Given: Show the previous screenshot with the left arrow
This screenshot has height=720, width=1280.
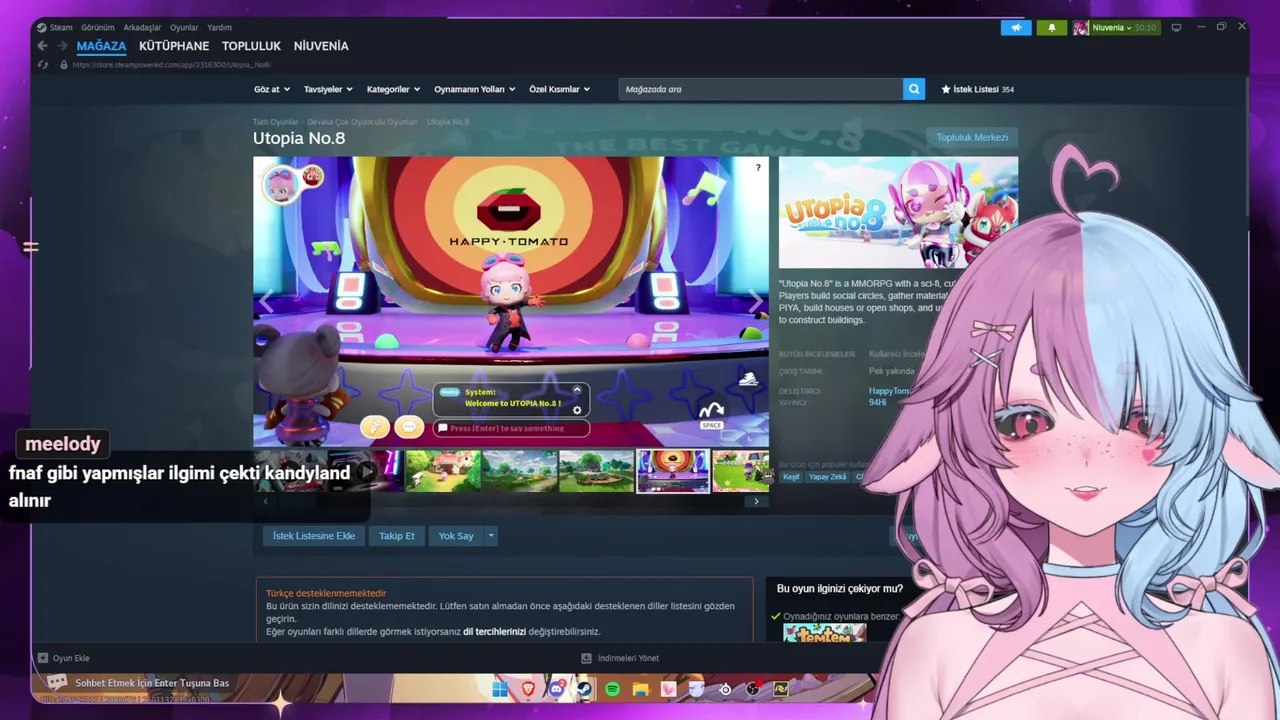Looking at the screenshot, I should point(266,302).
